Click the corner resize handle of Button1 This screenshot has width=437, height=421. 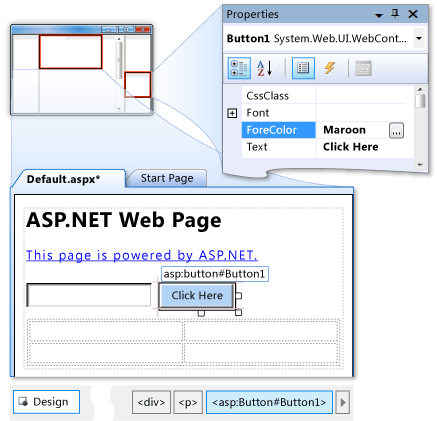click(238, 313)
